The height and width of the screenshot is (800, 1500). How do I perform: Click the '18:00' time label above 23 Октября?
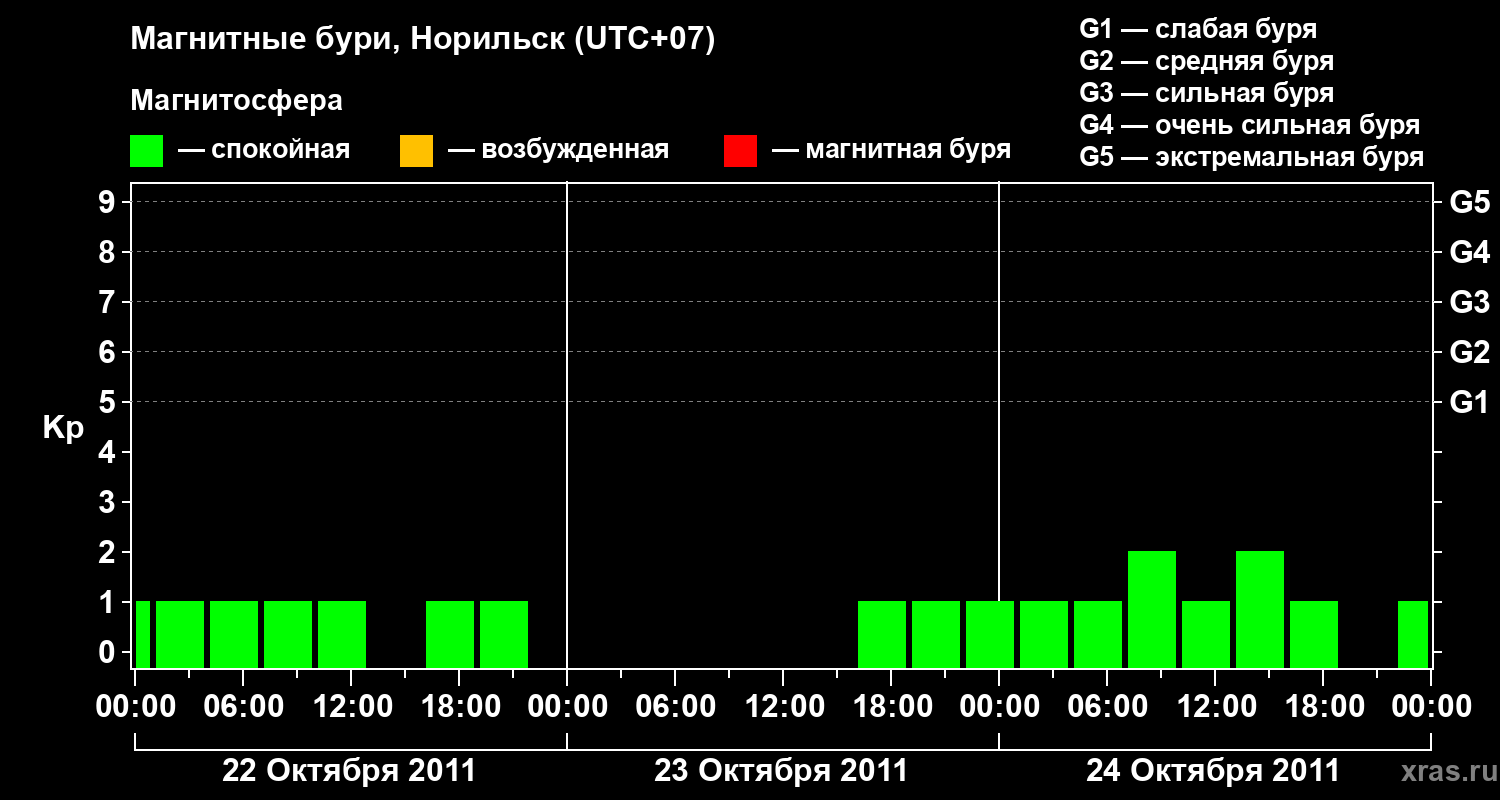tap(891, 706)
